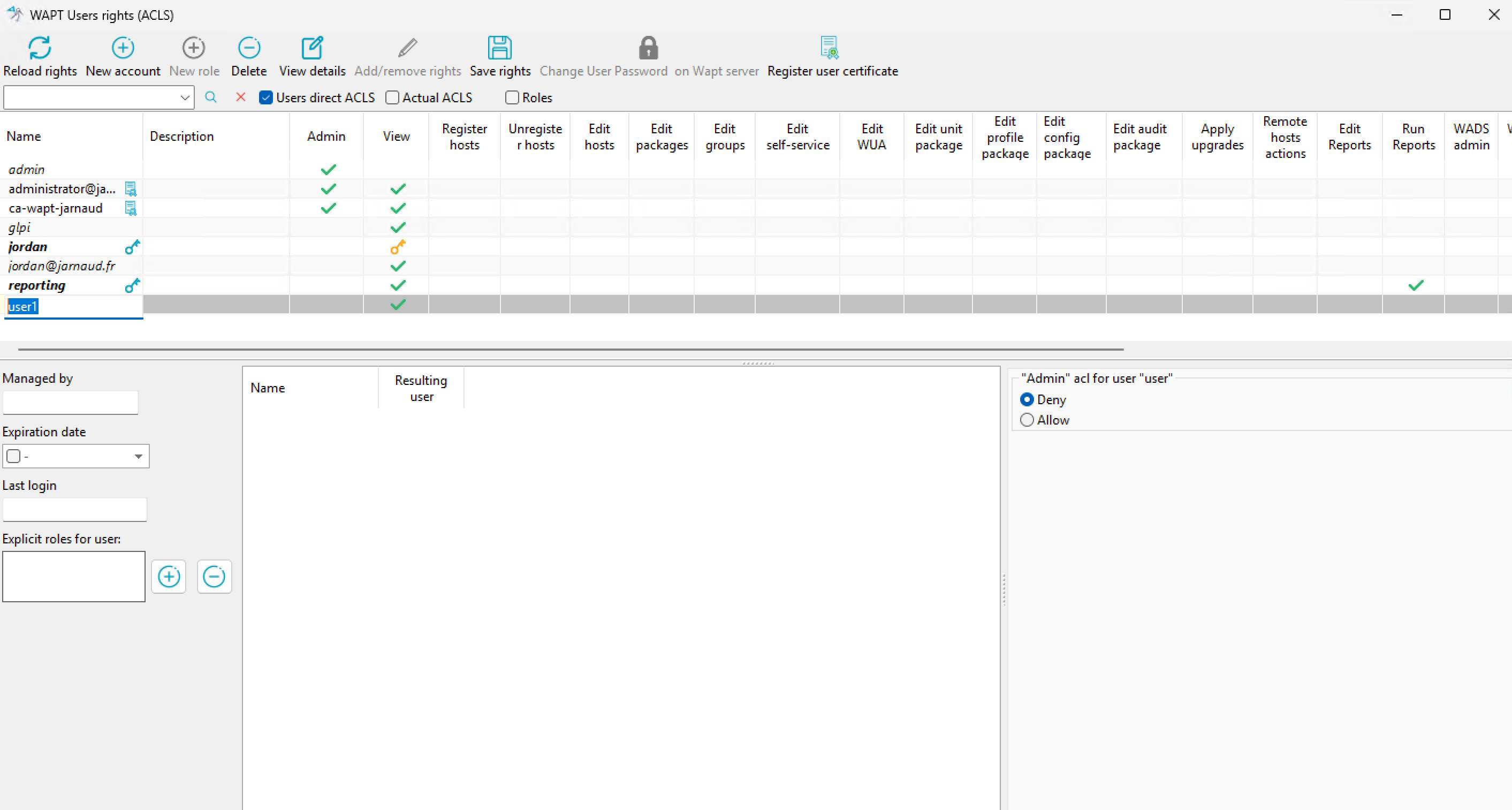Click View checkmark for user1 row
Viewport: 1512px width, 810px height.
point(398,305)
